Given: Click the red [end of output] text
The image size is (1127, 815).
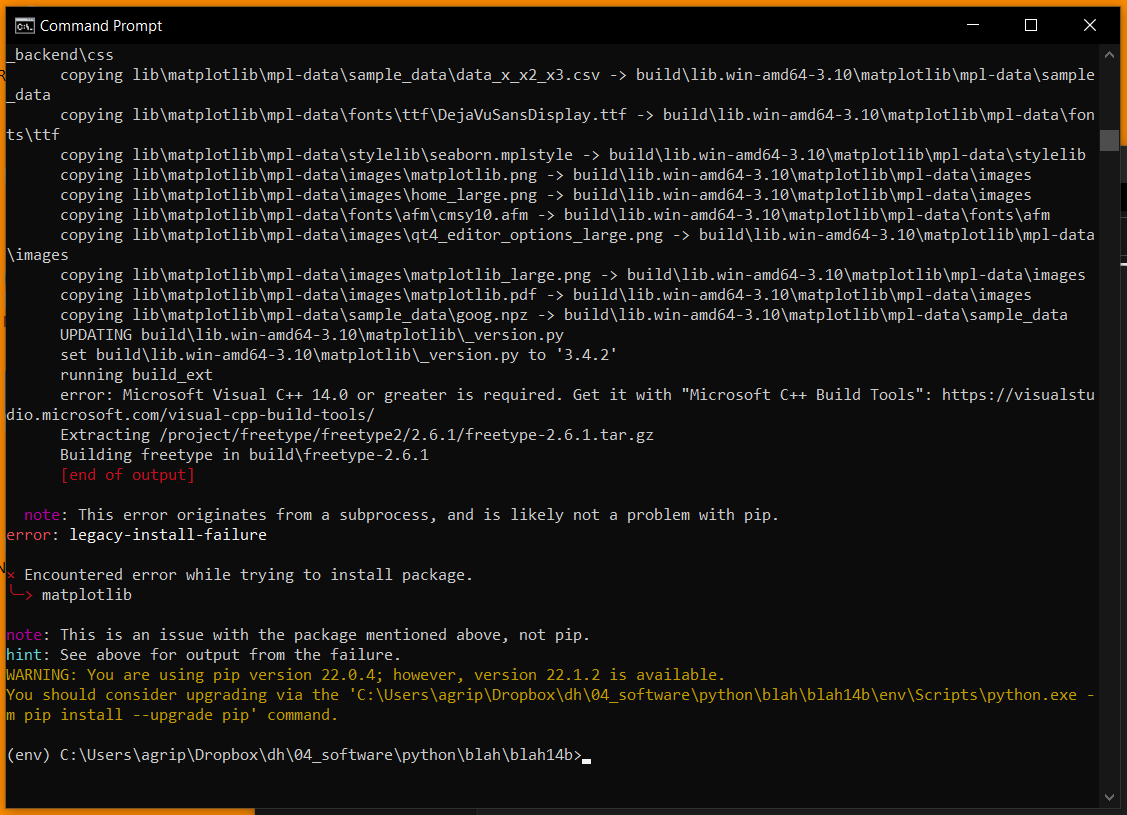Looking at the screenshot, I should 127,475.
